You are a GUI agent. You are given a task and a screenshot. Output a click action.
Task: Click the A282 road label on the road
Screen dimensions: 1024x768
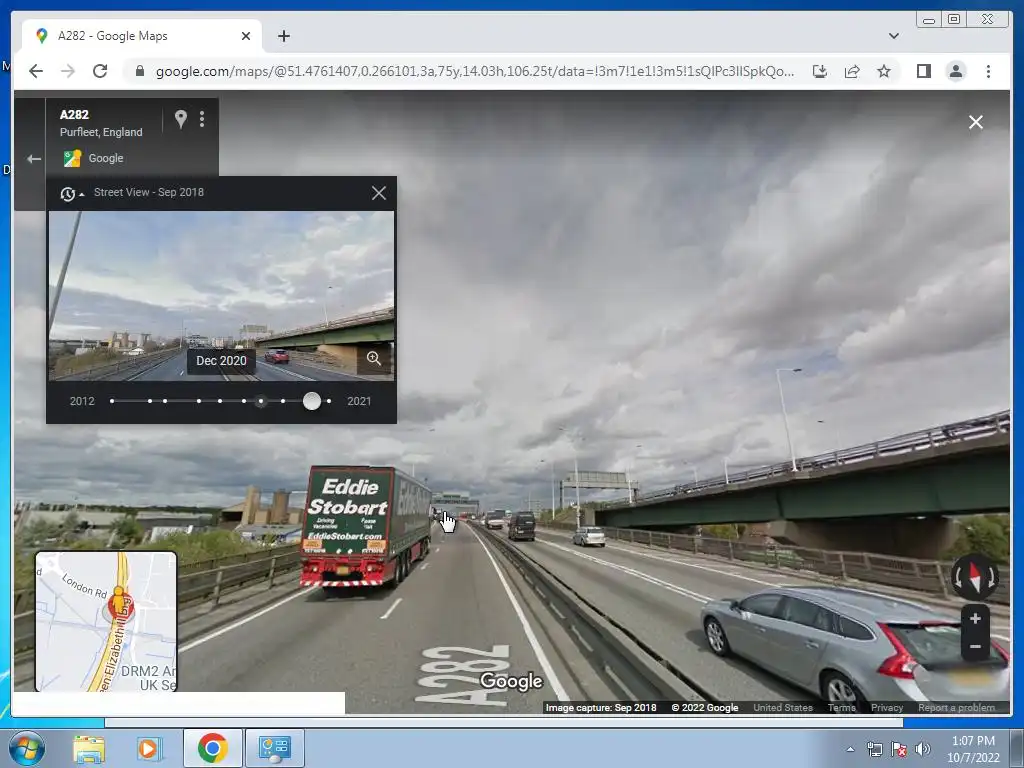[x=462, y=676]
